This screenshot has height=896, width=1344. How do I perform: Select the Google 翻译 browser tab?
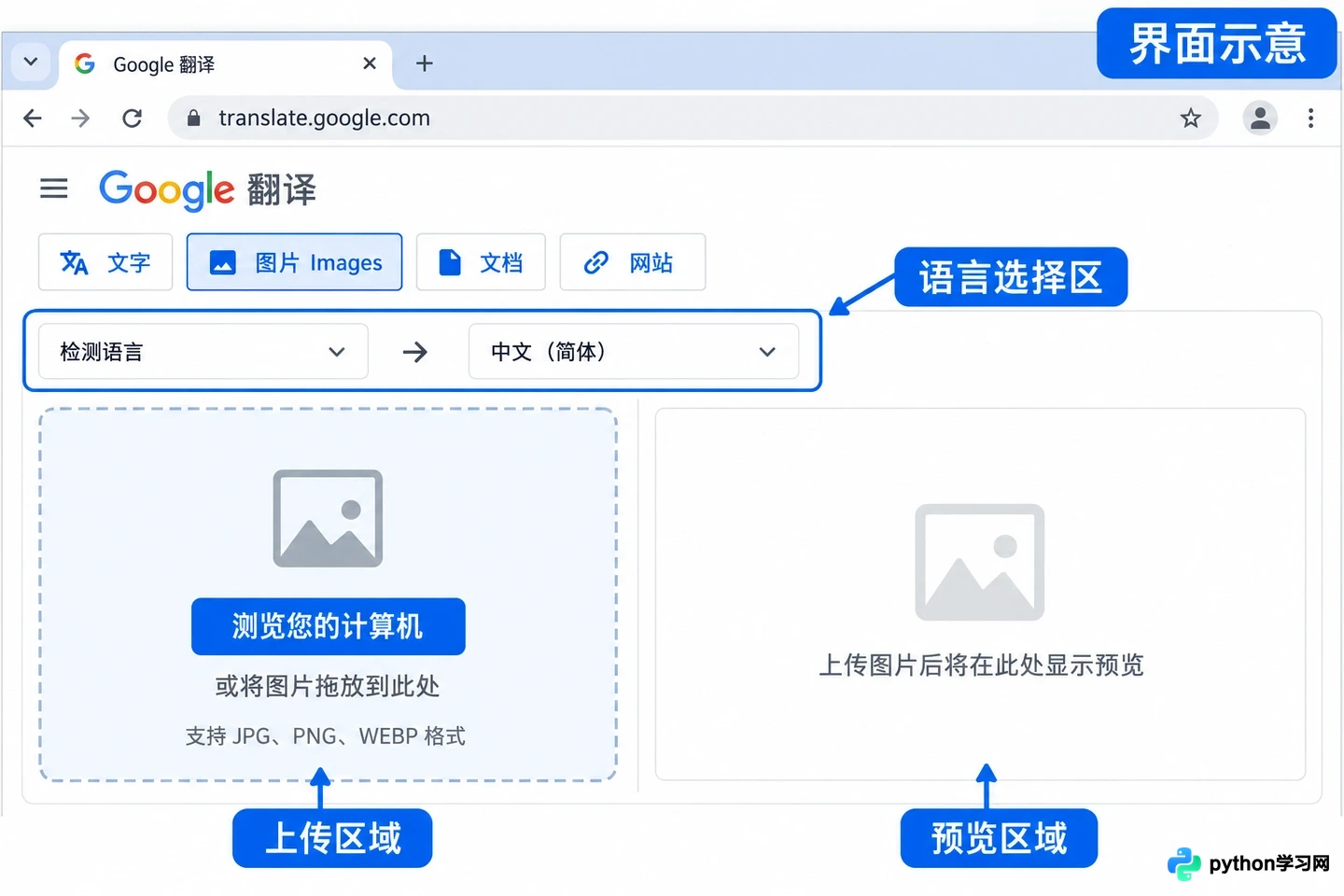pos(226,63)
